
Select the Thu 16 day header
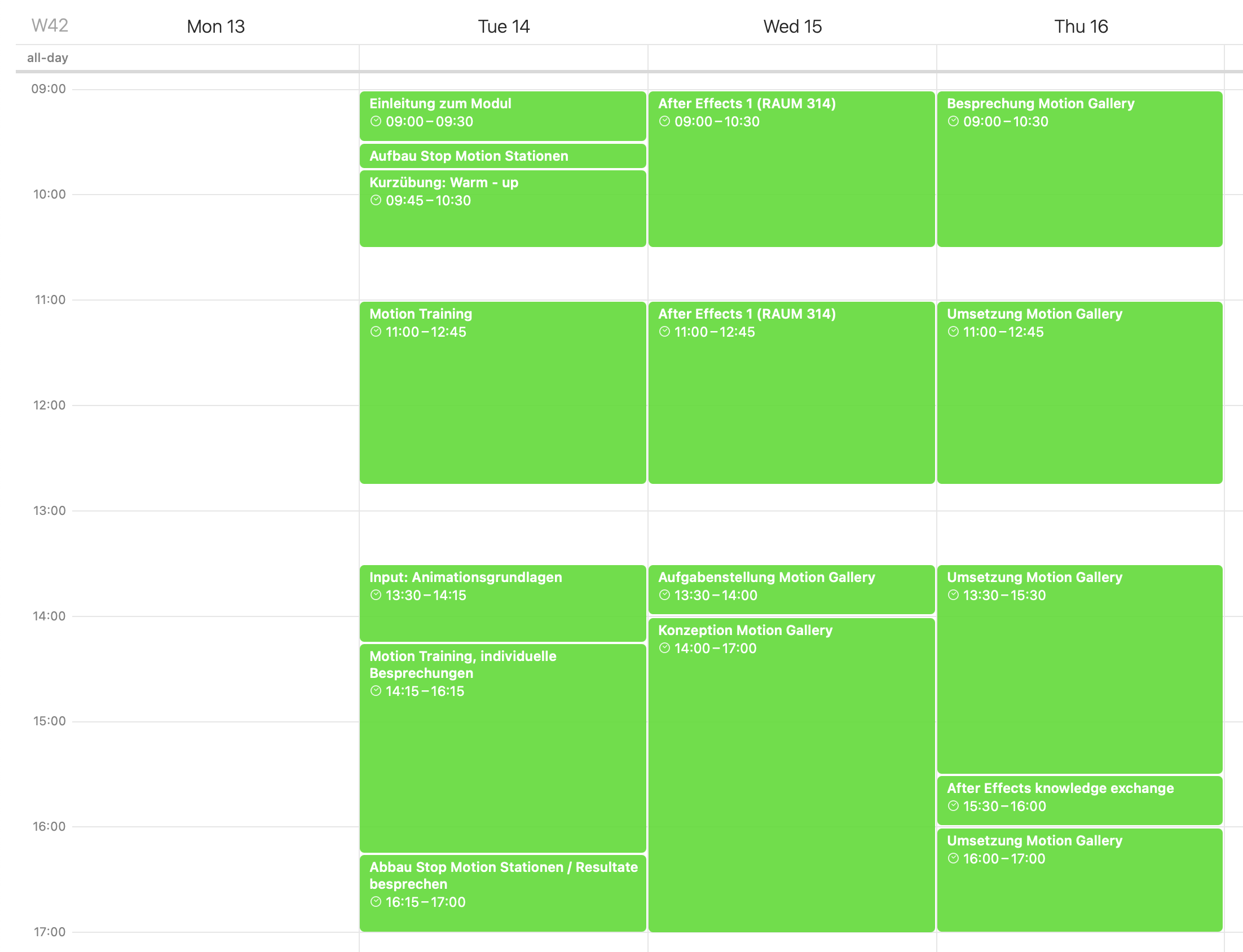click(1081, 27)
